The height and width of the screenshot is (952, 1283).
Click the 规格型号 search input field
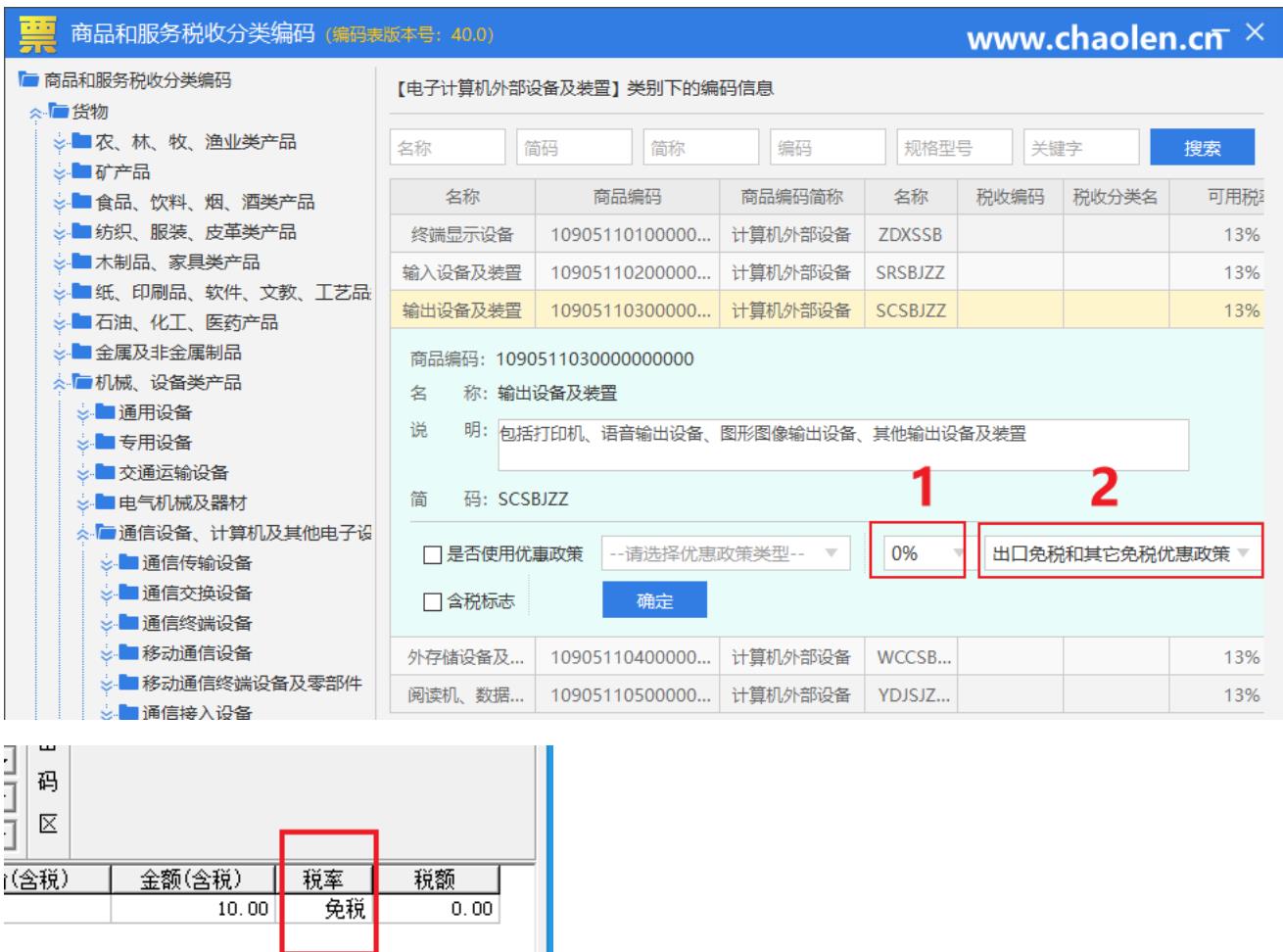click(x=955, y=148)
